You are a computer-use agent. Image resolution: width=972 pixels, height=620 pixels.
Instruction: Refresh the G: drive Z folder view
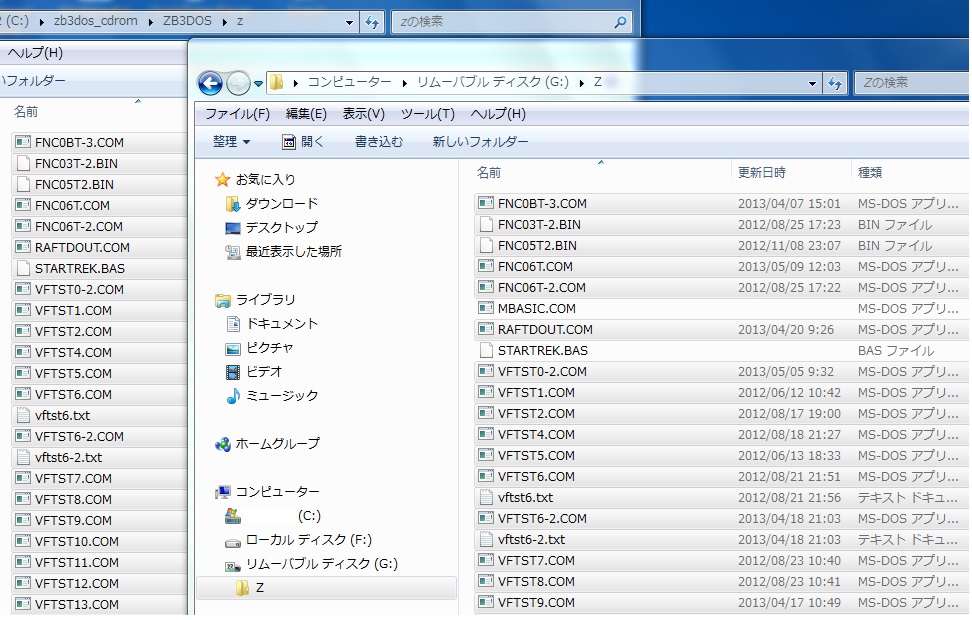pyautogui.click(x=835, y=82)
